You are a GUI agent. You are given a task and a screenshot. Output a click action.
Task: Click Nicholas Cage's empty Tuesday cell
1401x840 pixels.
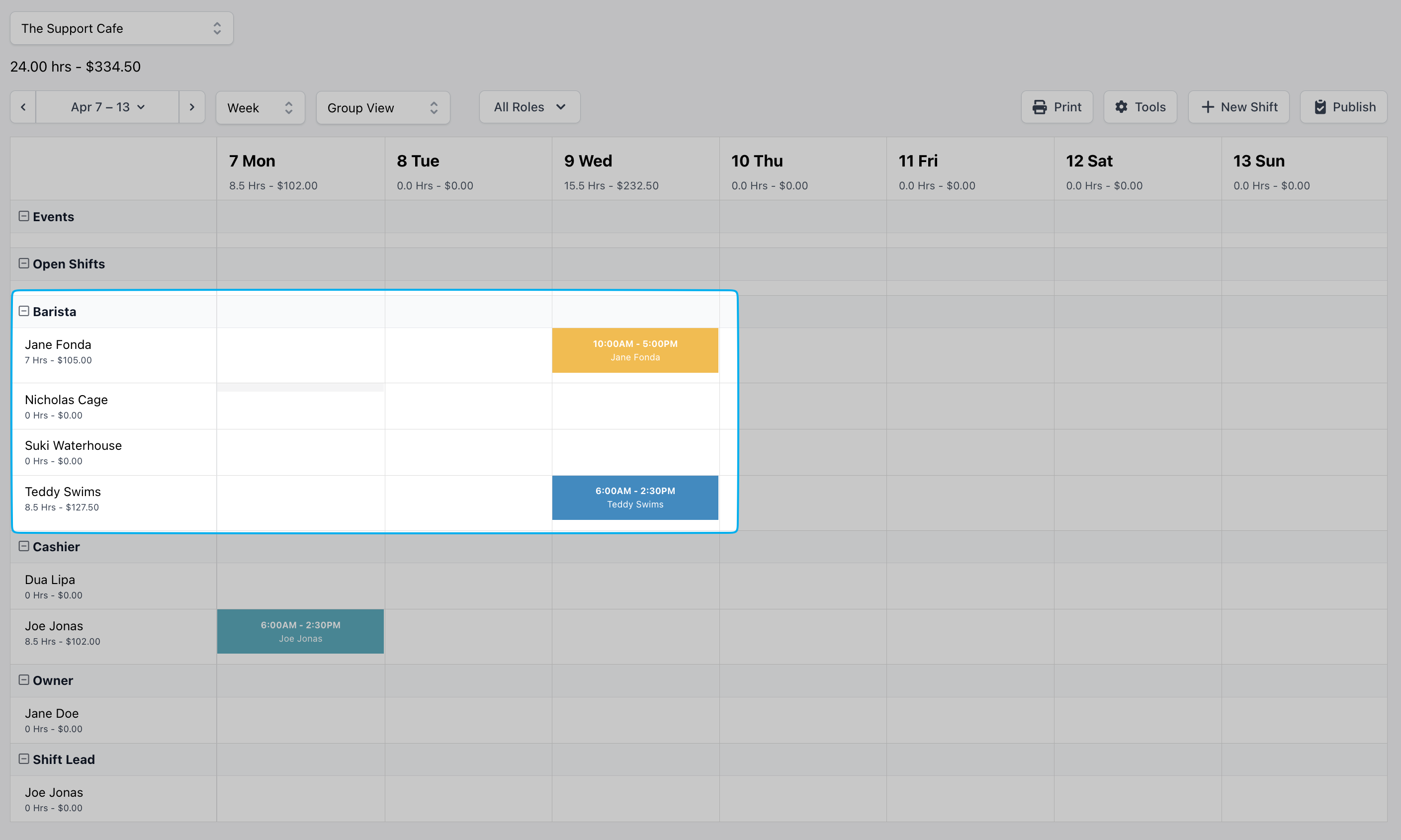[x=468, y=407]
